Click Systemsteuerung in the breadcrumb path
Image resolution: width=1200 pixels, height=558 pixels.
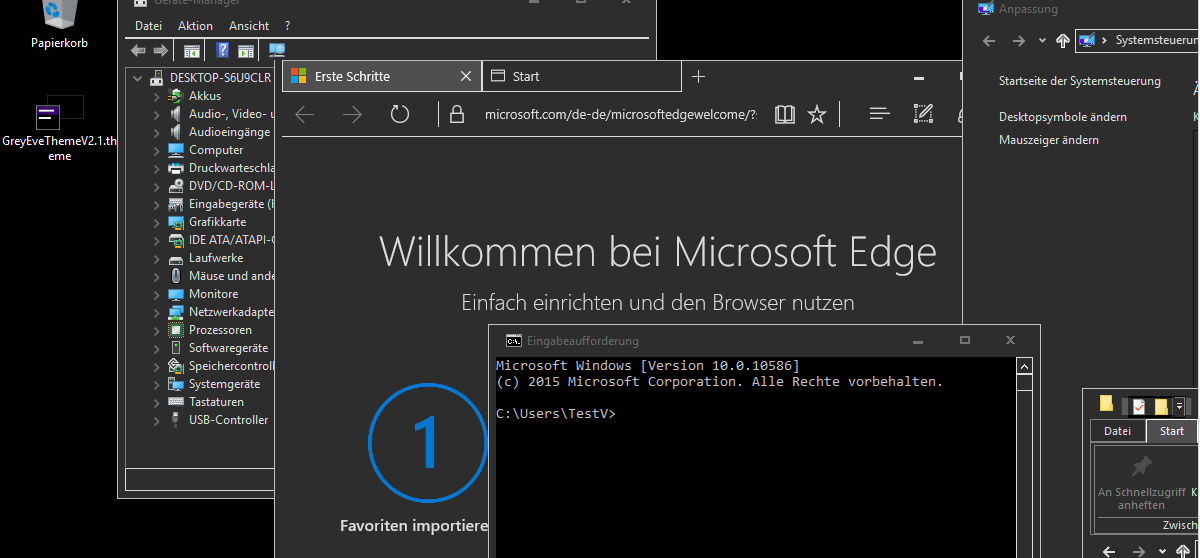pyautogui.click(x=1156, y=41)
